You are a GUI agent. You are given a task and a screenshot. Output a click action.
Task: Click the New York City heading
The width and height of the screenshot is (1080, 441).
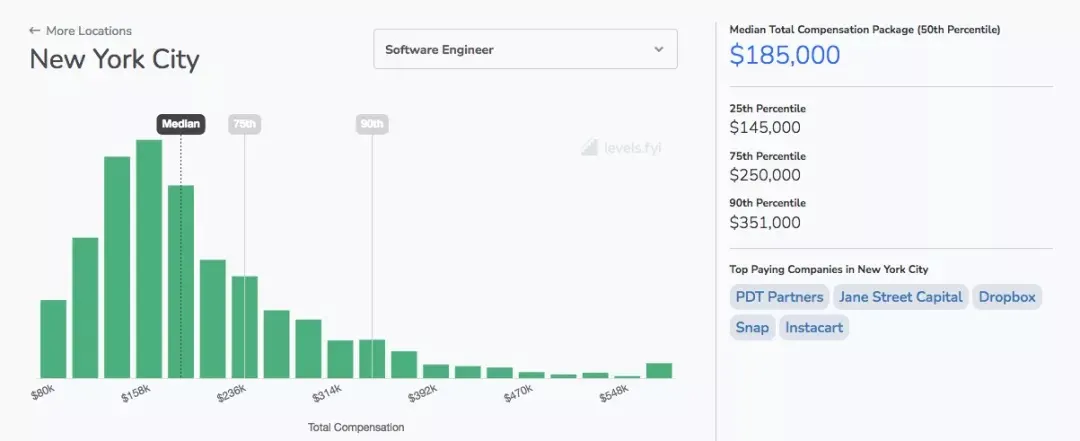click(114, 59)
